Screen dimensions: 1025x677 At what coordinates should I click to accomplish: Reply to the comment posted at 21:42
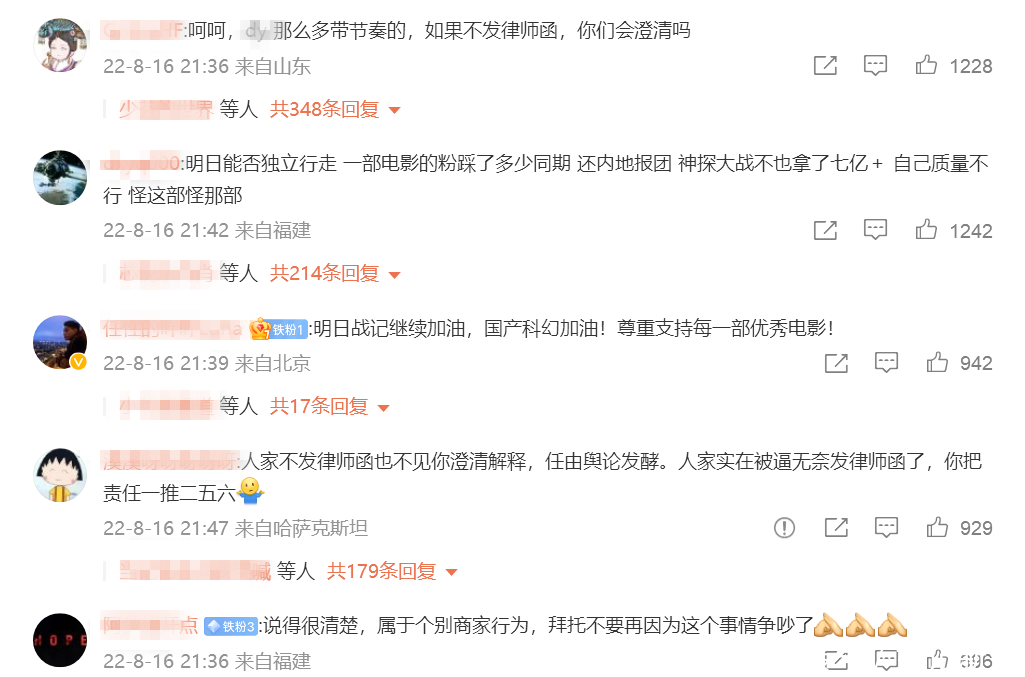(875, 230)
